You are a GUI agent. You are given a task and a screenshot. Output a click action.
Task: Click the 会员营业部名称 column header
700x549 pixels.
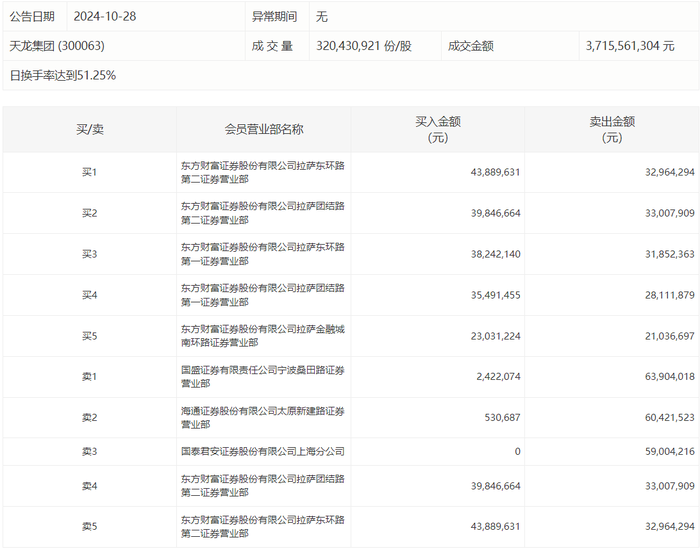264,129
